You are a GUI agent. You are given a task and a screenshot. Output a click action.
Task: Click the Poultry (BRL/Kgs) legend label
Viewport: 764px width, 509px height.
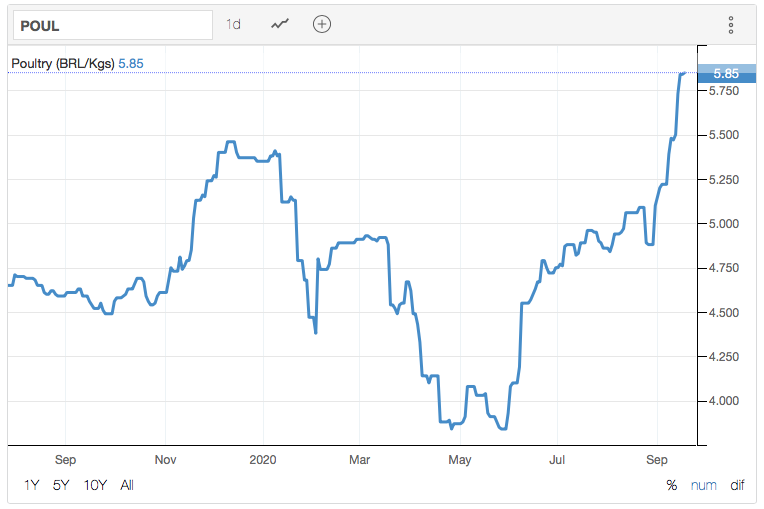tap(63, 63)
